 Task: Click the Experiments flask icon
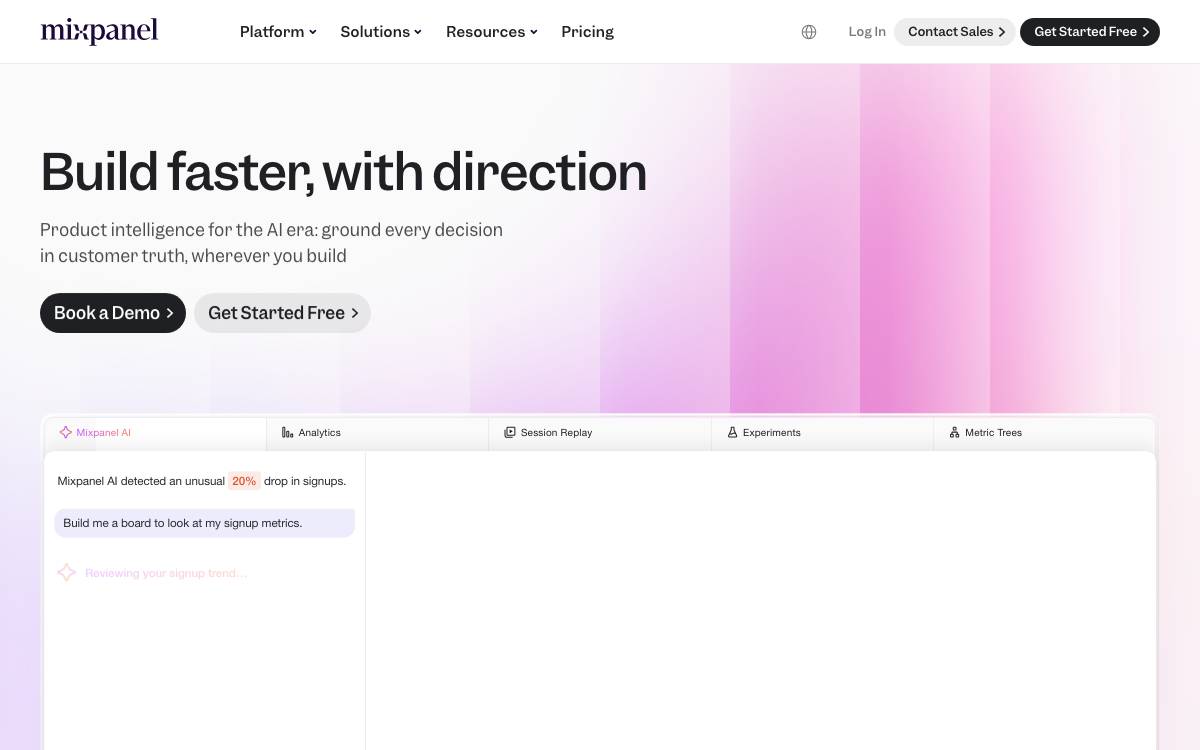coord(732,432)
